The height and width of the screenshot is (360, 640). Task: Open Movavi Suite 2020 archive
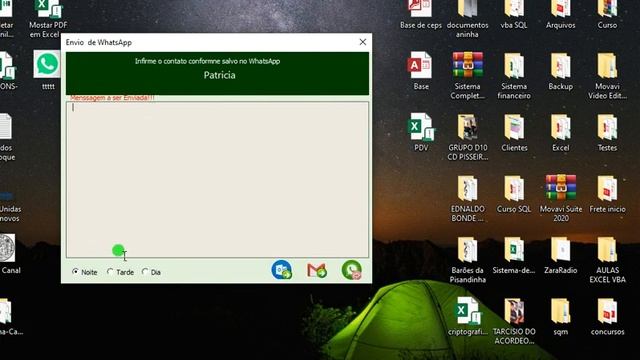click(x=560, y=198)
